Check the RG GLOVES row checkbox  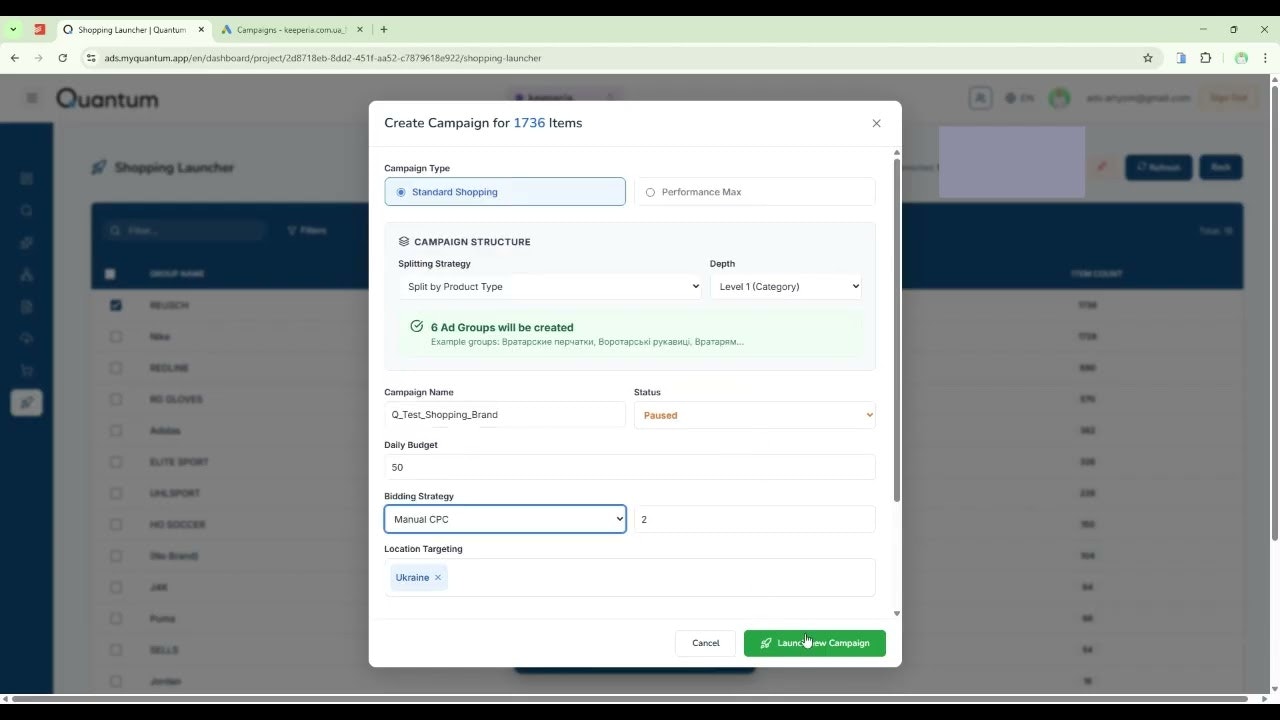116,399
